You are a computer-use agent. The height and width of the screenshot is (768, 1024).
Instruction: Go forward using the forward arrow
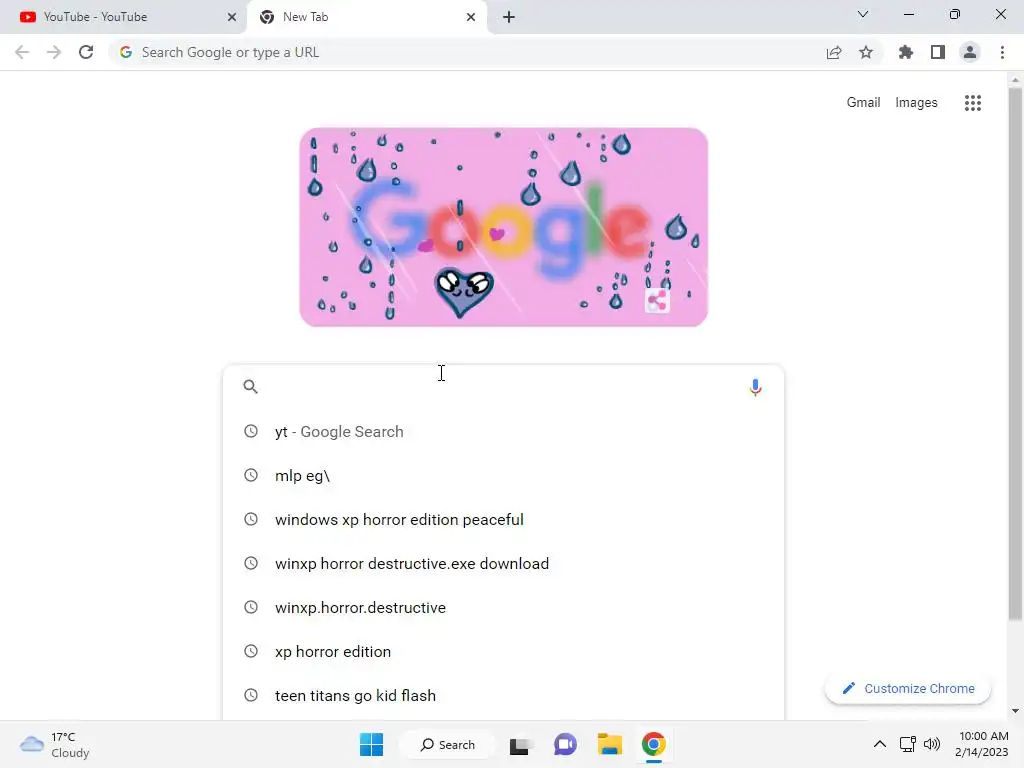pos(54,52)
